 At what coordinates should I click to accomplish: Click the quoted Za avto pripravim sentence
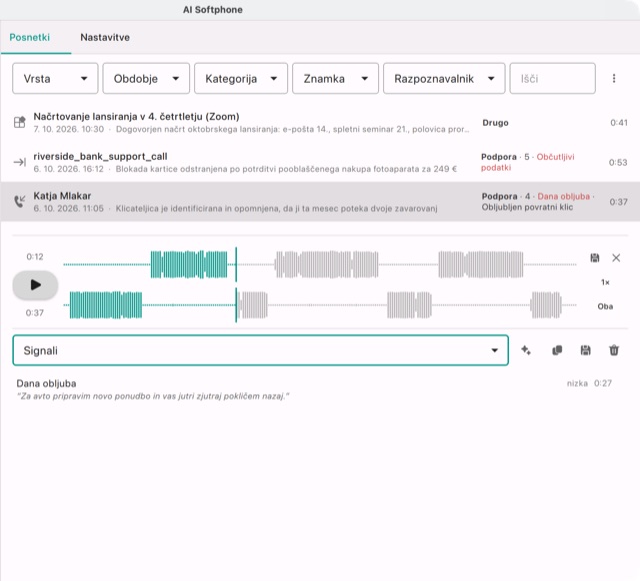[153, 396]
